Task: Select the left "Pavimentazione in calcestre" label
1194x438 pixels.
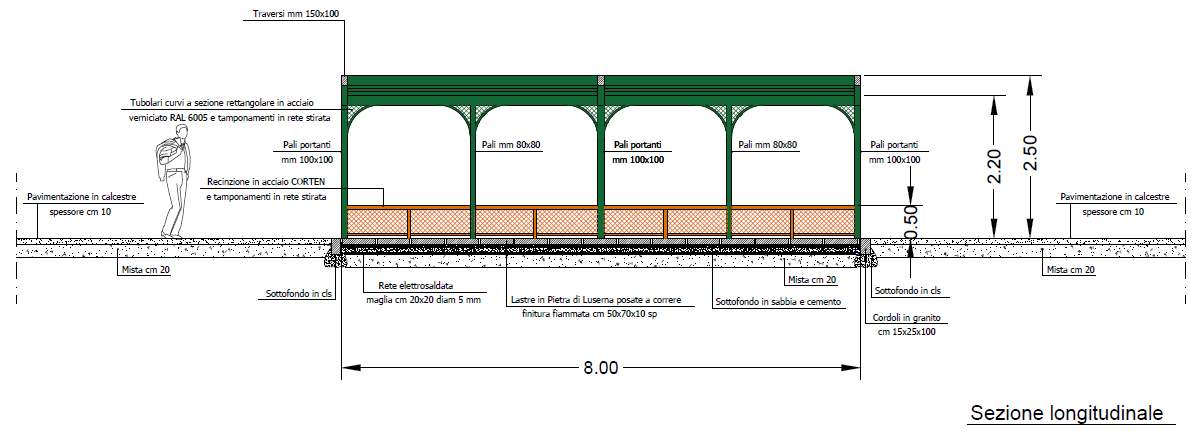Action: coord(81,197)
